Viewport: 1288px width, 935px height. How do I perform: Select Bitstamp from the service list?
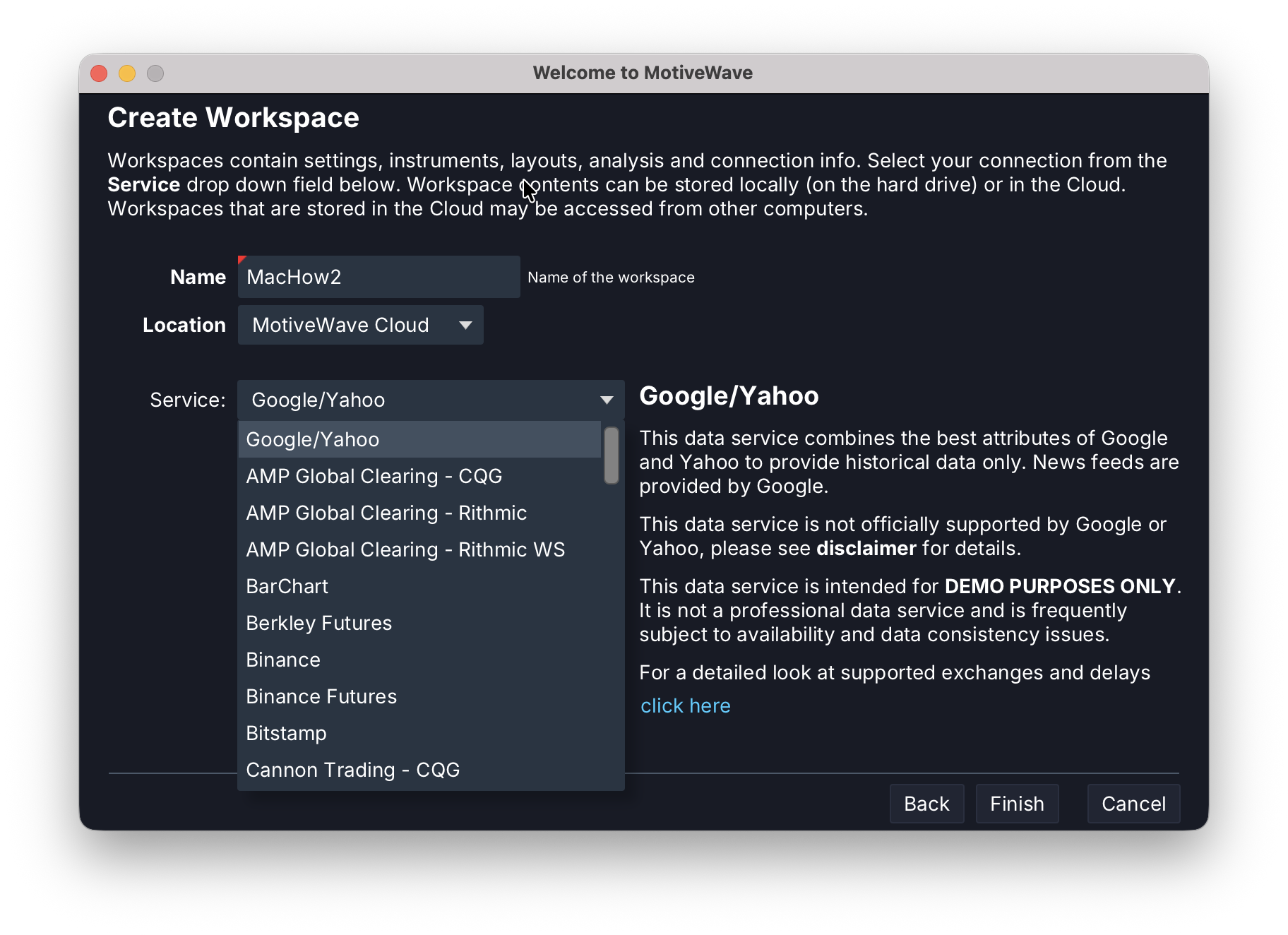coord(419,733)
